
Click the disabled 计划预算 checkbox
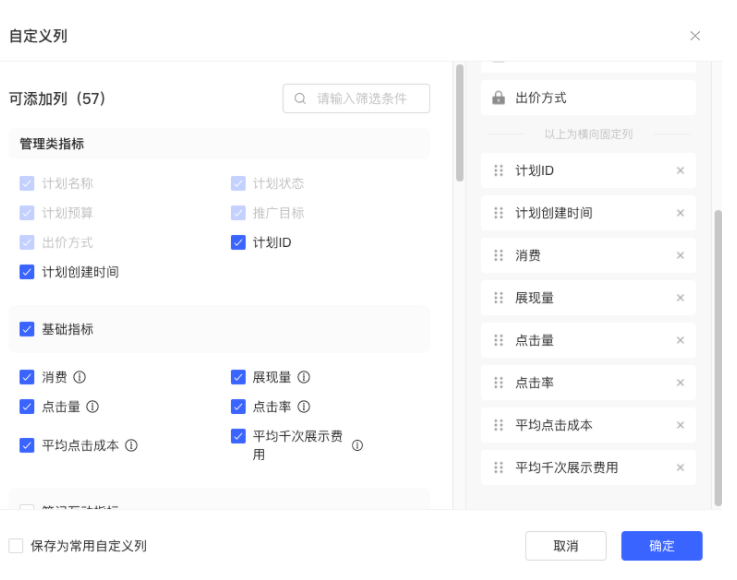(x=27, y=213)
